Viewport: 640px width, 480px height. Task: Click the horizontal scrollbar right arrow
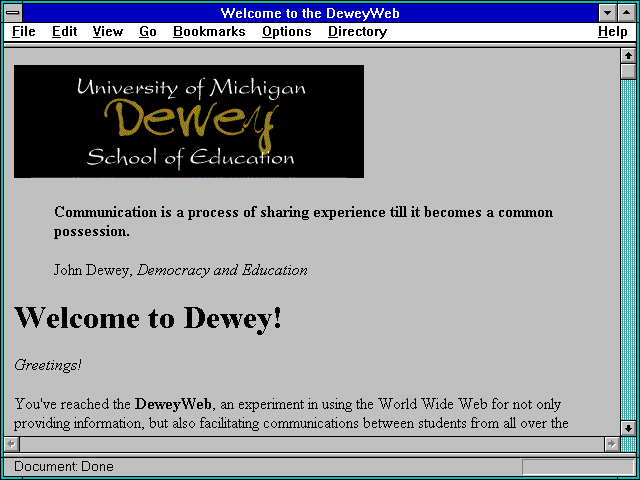click(611, 444)
